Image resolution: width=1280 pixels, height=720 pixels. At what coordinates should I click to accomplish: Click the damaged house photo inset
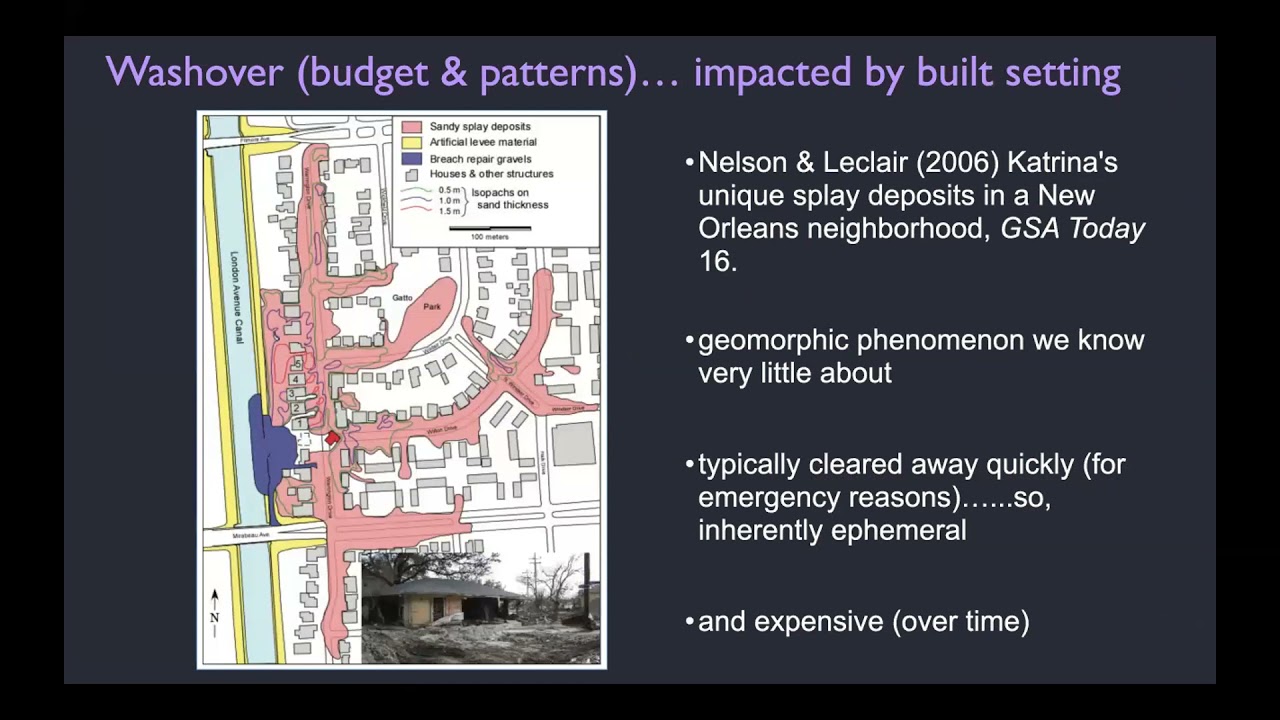coord(480,607)
